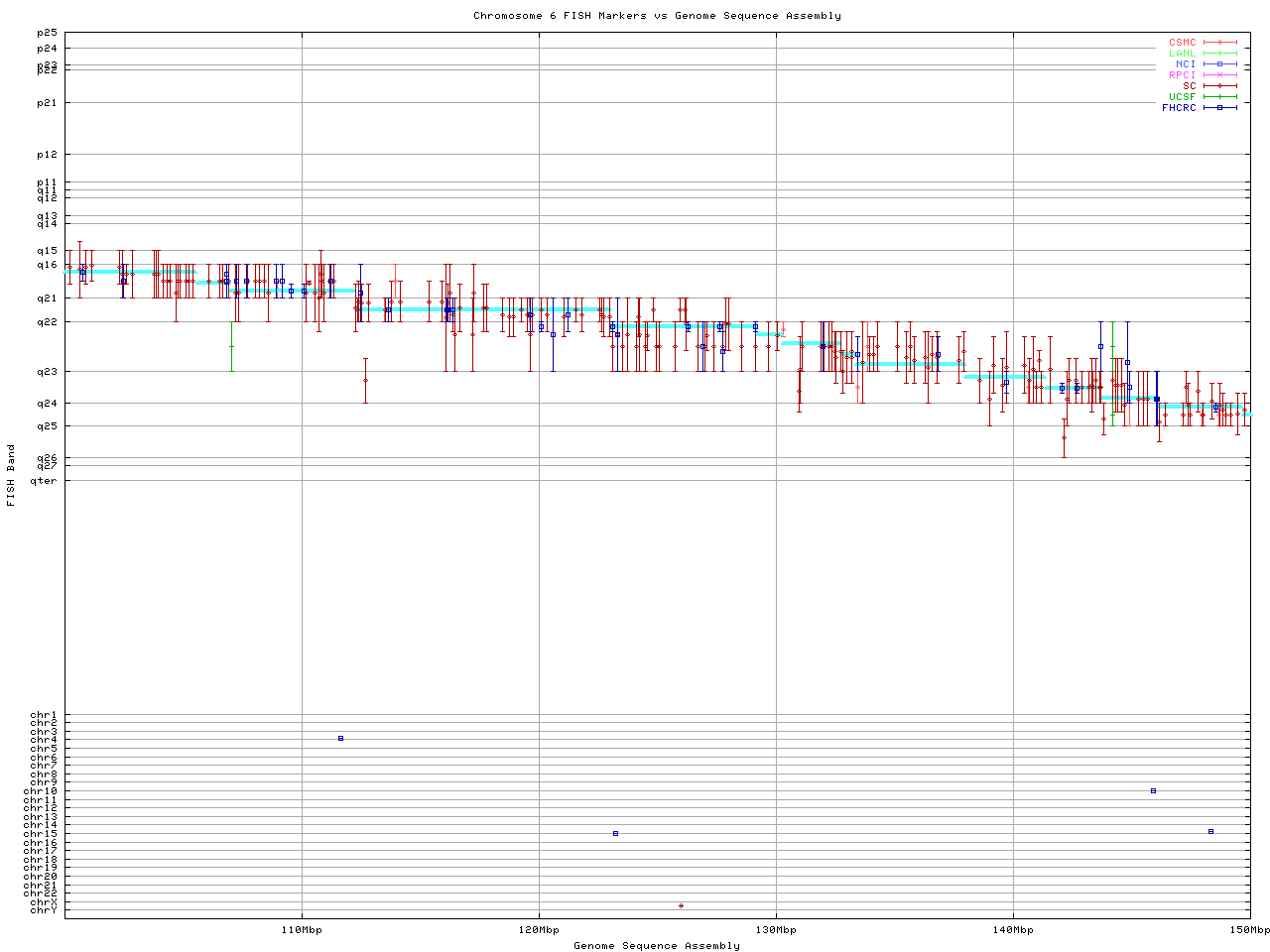Click the 110Mbp x-axis tick label

point(302,930)
